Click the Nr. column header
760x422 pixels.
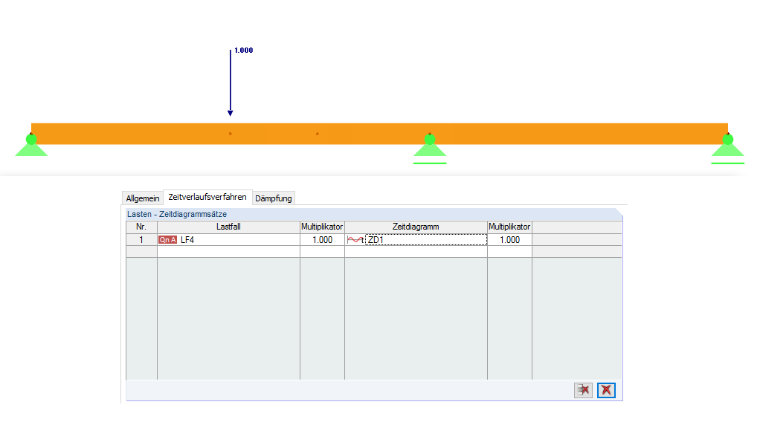tap(142, 227)
